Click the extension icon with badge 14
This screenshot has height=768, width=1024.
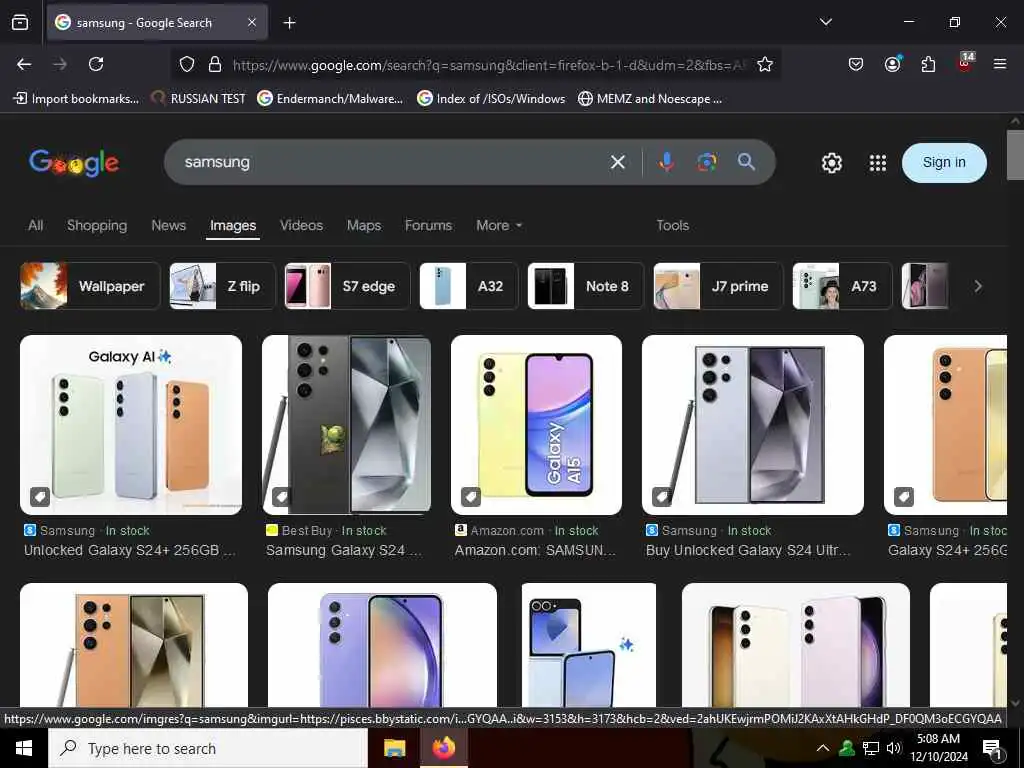965,63
